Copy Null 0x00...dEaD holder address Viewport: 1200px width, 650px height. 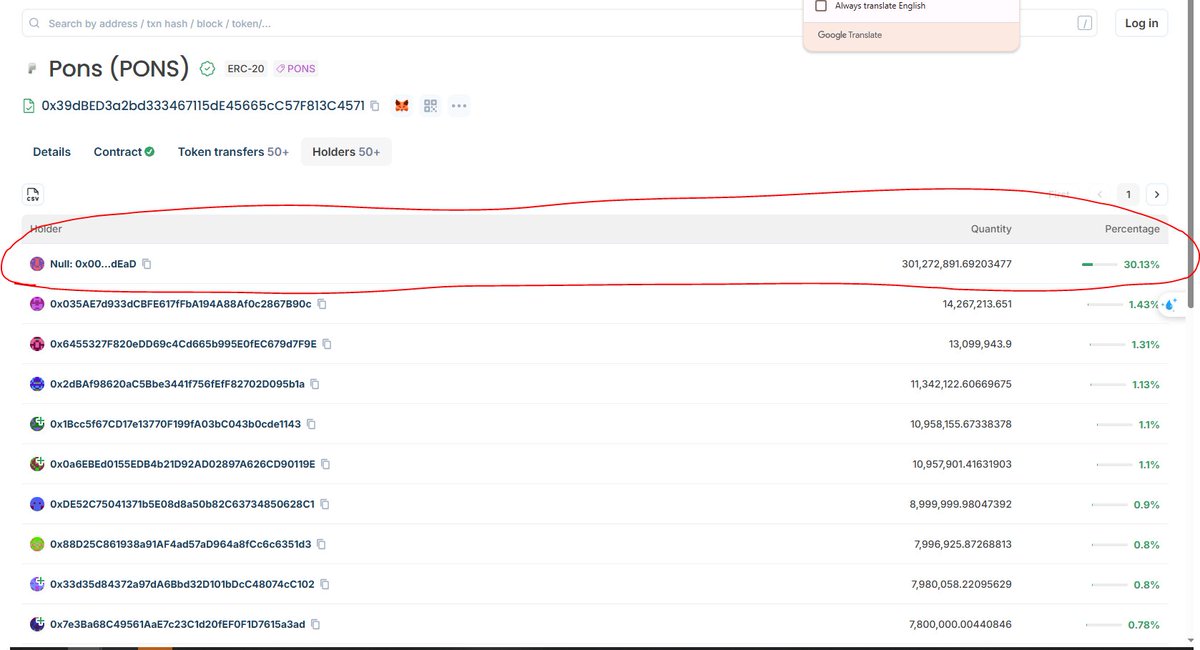(147, 264)
